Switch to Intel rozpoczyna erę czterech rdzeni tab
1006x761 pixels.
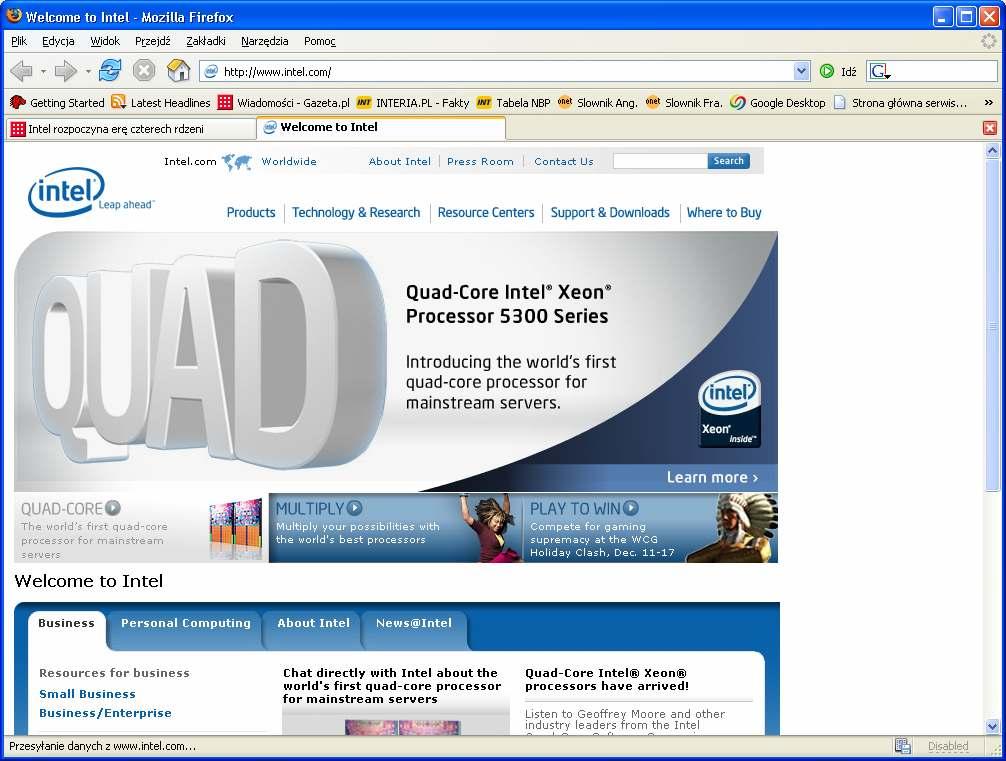[x=131, y=129]
